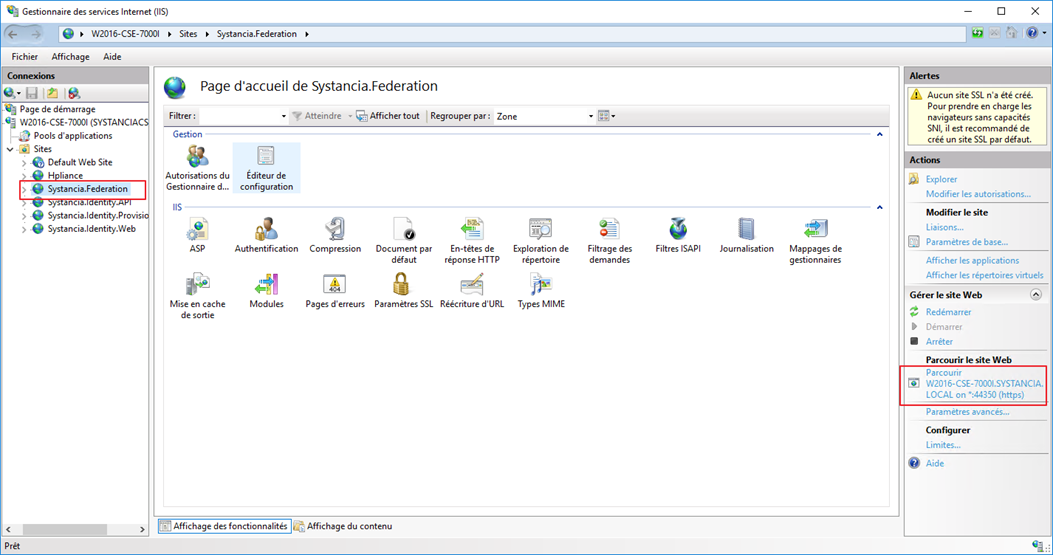The height and width of the screenshot is (555, 1053).
Task: Open the Fichier menu
Action: [25, 56]
